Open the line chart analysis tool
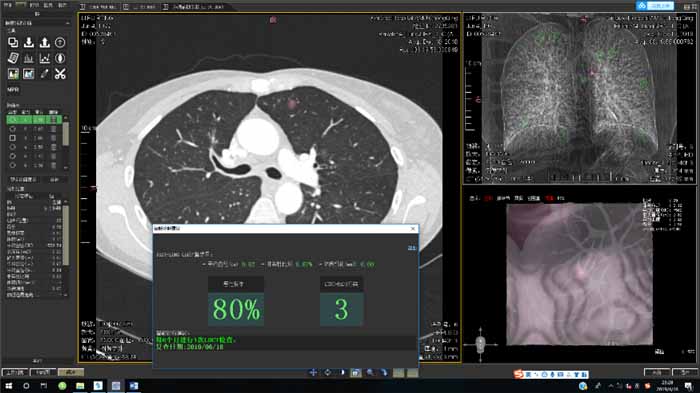Image resolution: width=700 pixels, height=393 pixels. tap(44, 58)
